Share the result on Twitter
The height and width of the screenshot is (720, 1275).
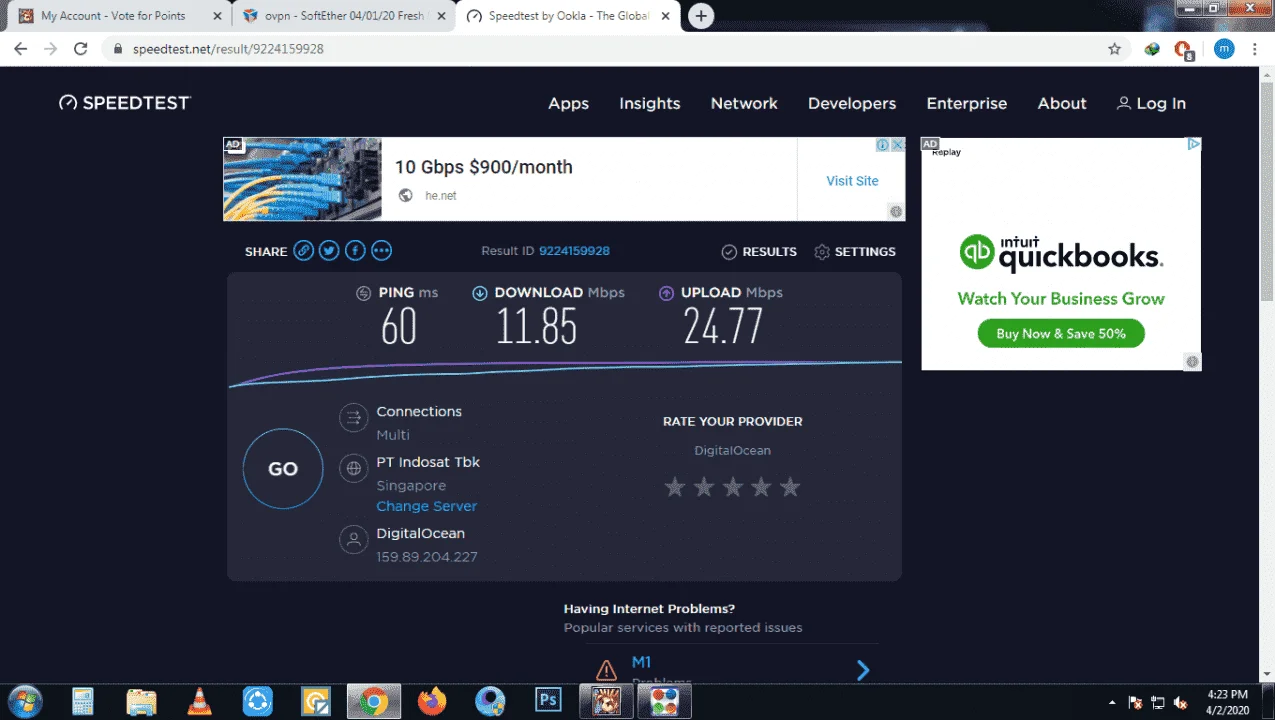click(x=329, y=251)
